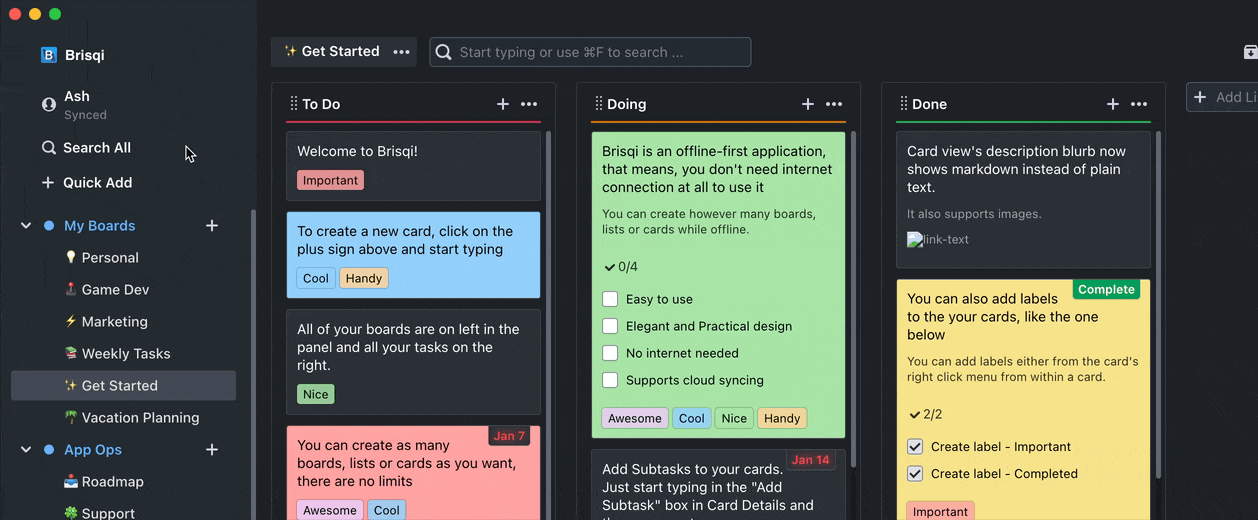Check the No internet needed subtask
Viewport: 1258px width, 520px height.
(610, 353)
